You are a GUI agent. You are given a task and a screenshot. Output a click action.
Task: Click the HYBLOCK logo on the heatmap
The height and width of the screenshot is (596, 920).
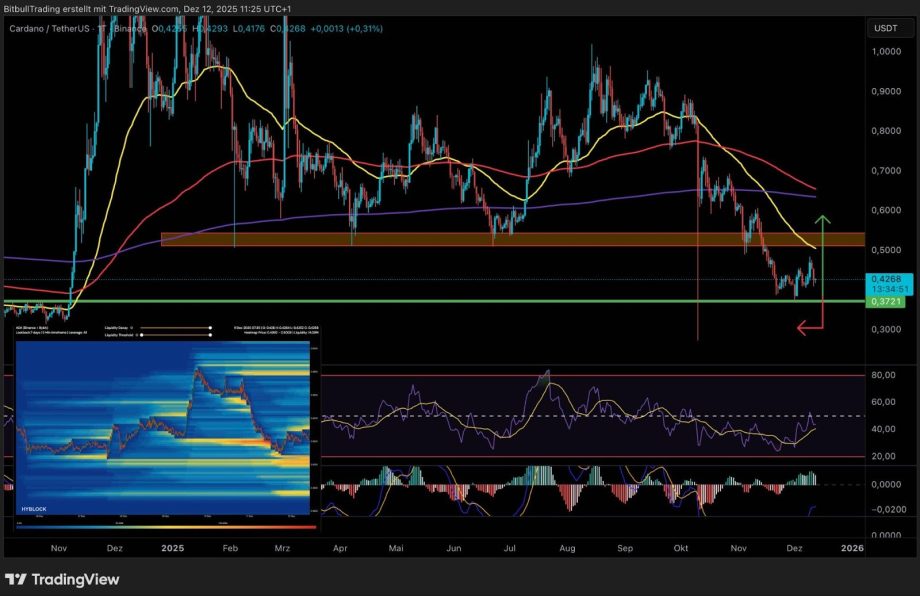[x=34, y=509]
